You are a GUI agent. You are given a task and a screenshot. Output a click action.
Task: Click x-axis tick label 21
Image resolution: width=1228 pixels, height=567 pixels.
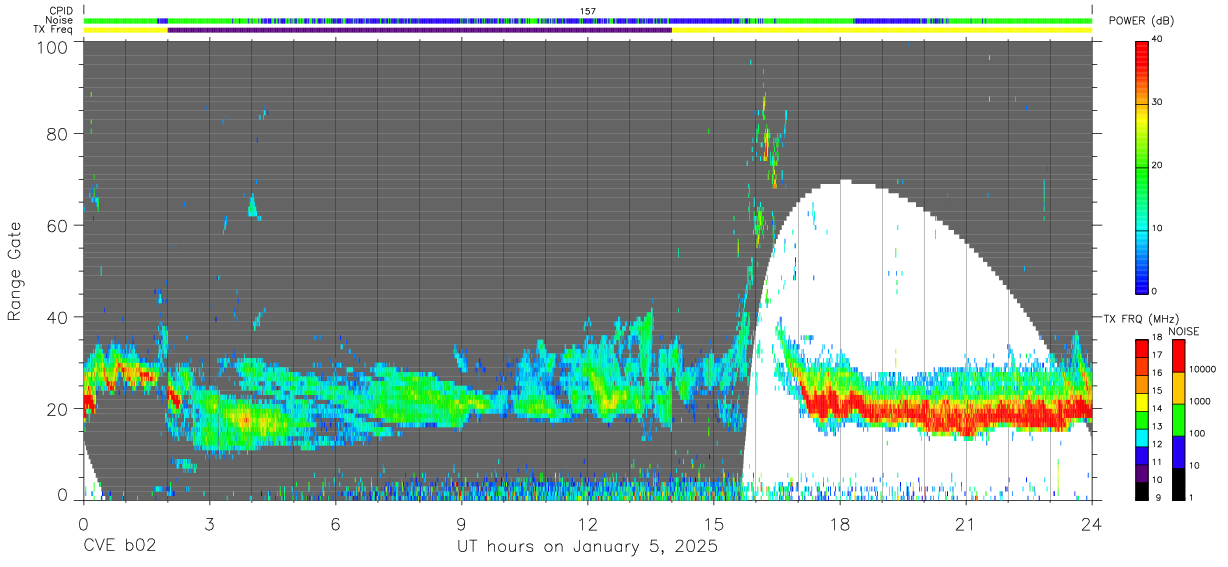pyautogui.click(x=965, y=523)
